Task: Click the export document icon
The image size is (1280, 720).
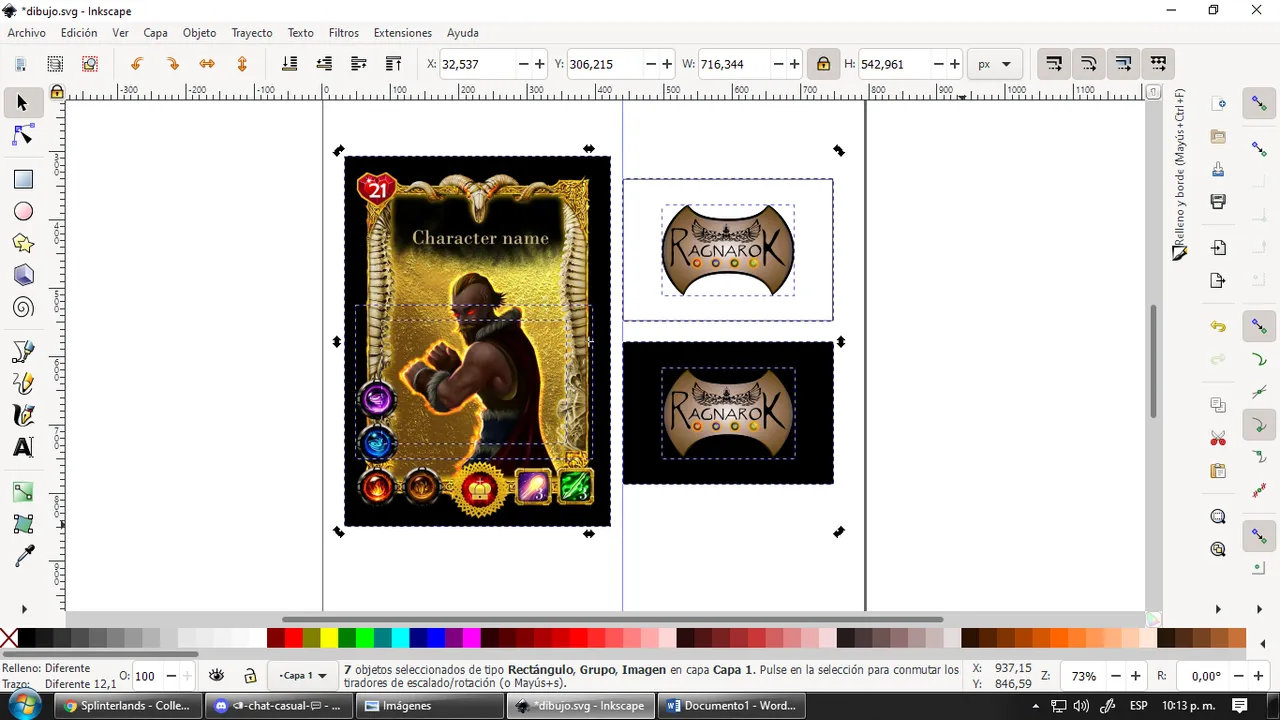Action: [1218, 280]
